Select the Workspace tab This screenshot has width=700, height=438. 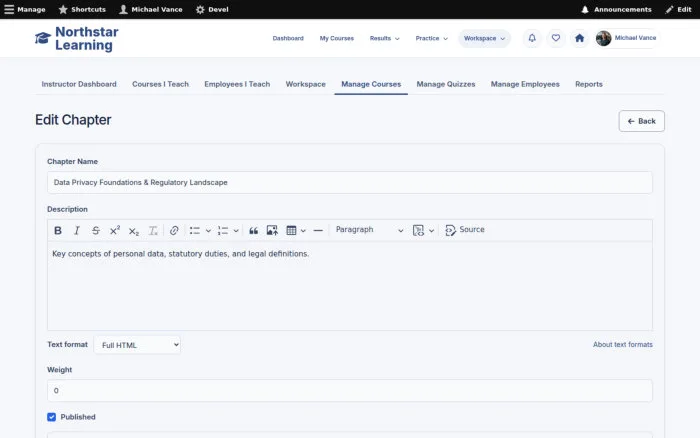pyautogui.click(x=305, y=84)
